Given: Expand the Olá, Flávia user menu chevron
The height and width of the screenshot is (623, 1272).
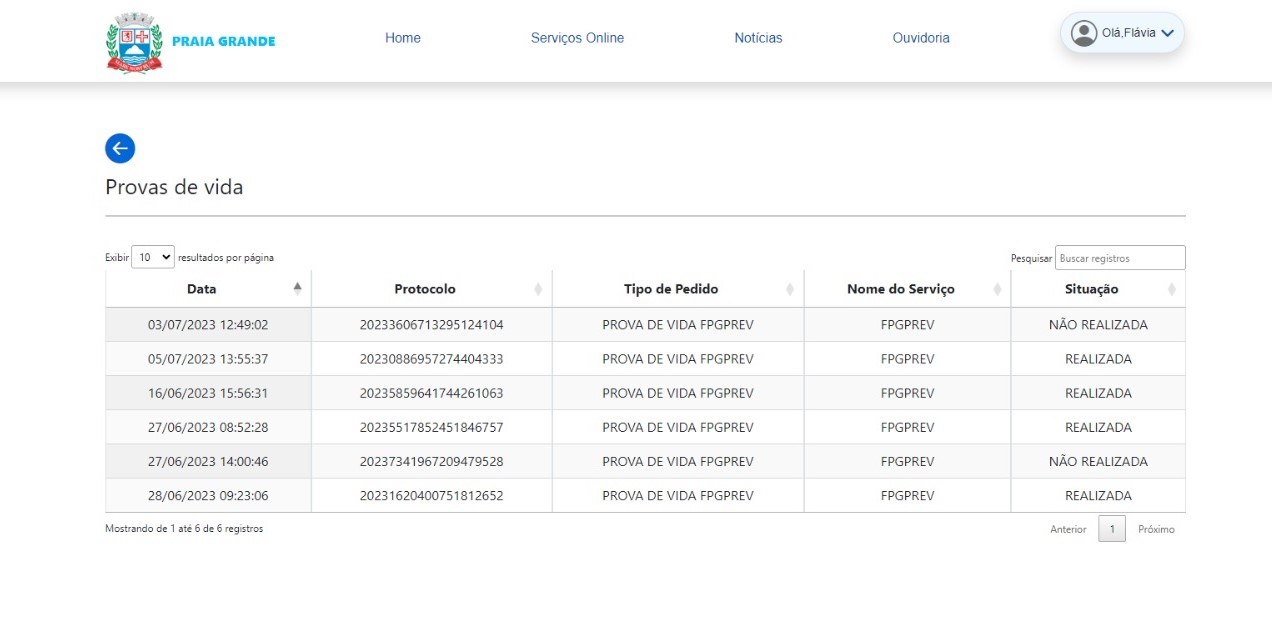Looking at the screenshot, I should tap(1167, 34).
